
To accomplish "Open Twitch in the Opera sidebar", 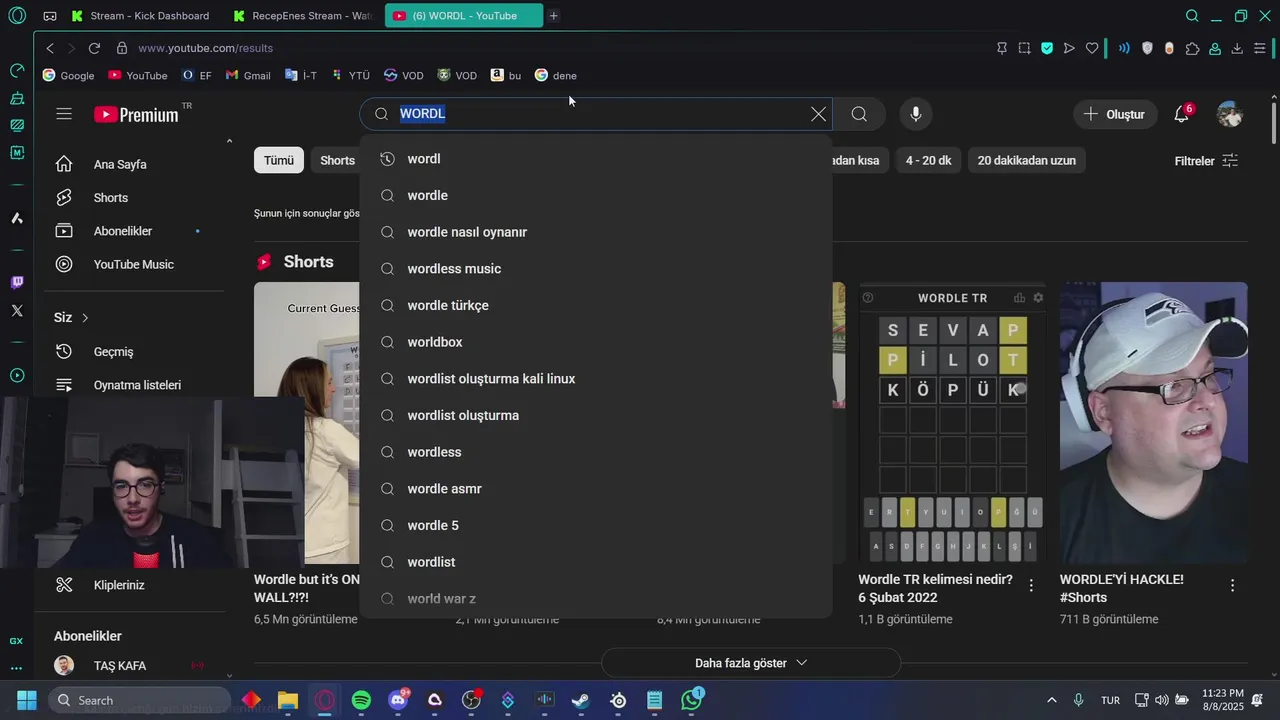I will 17,283.
